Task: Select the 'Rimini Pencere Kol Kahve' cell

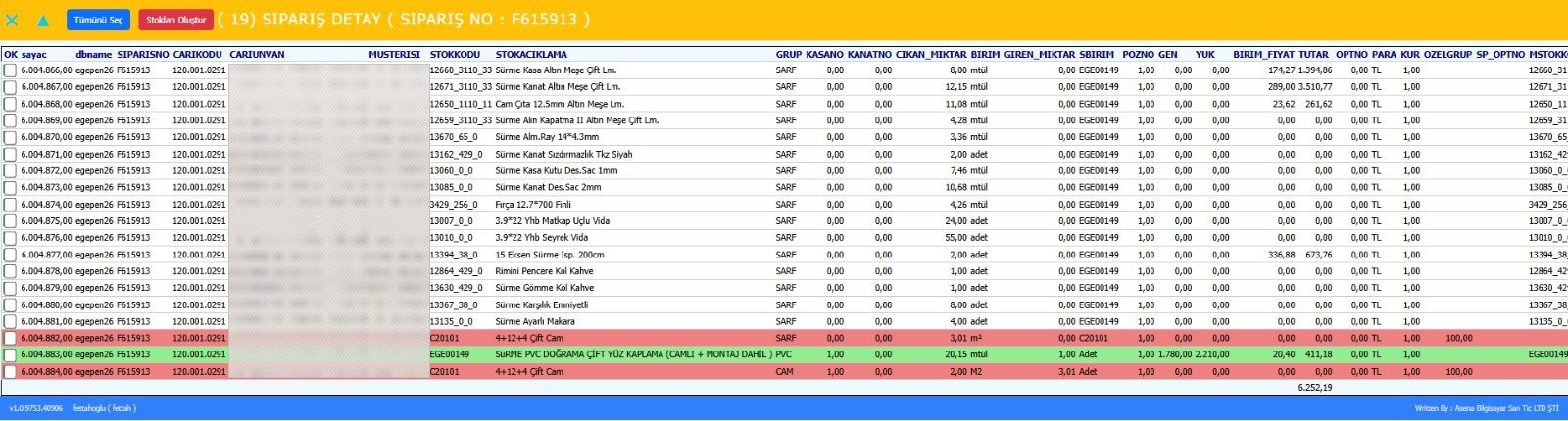Action: (545, 271)
